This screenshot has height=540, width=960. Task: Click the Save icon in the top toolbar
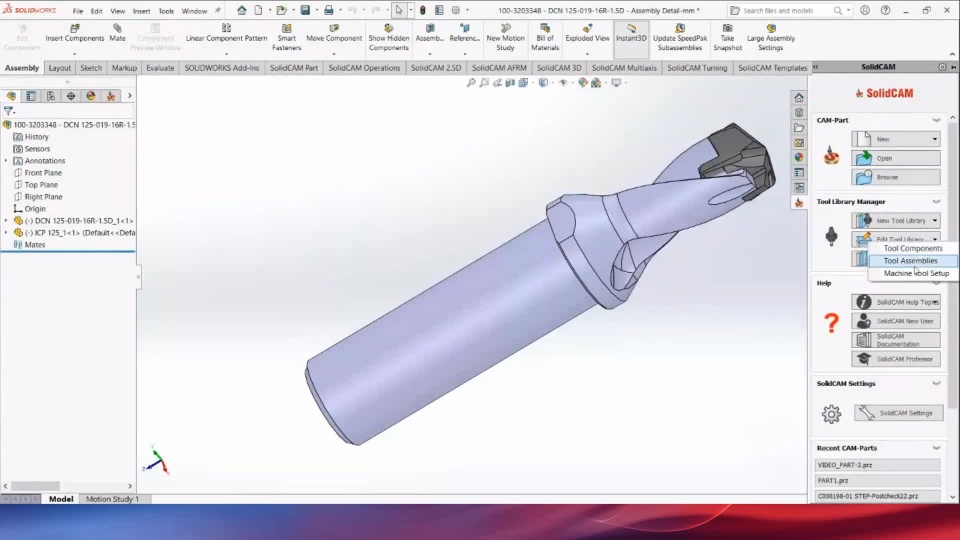[305, 10]
